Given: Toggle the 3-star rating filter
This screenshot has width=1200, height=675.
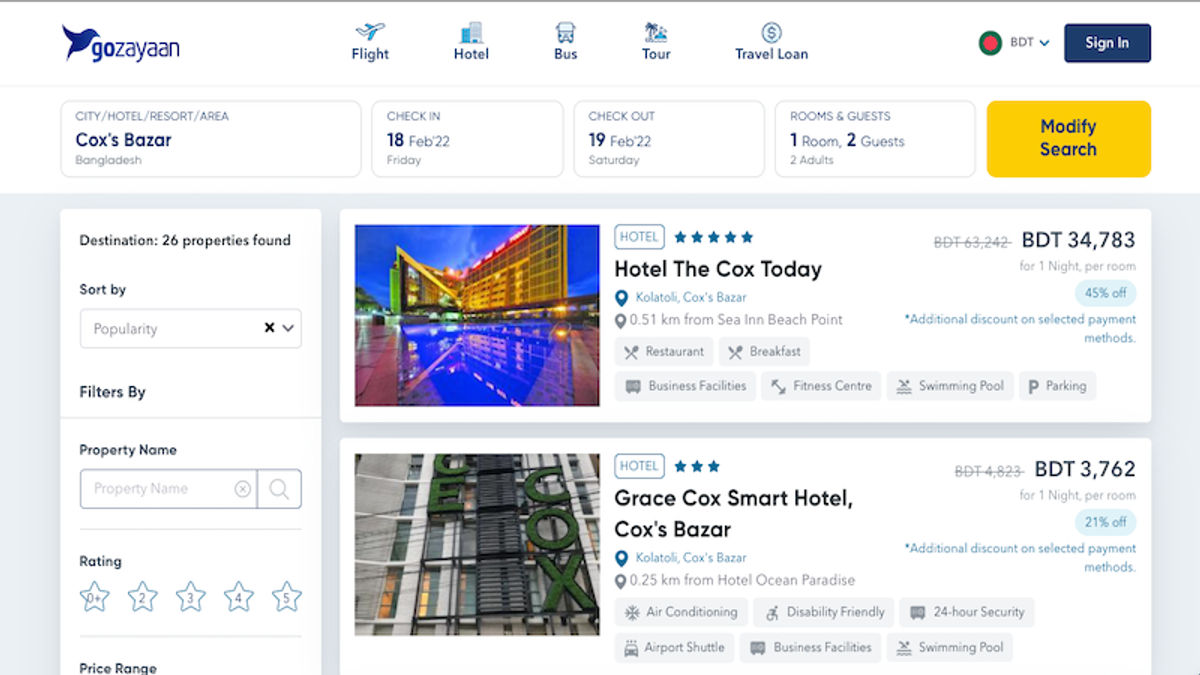Looking at the screenshot, I should [x=190, y=596].
